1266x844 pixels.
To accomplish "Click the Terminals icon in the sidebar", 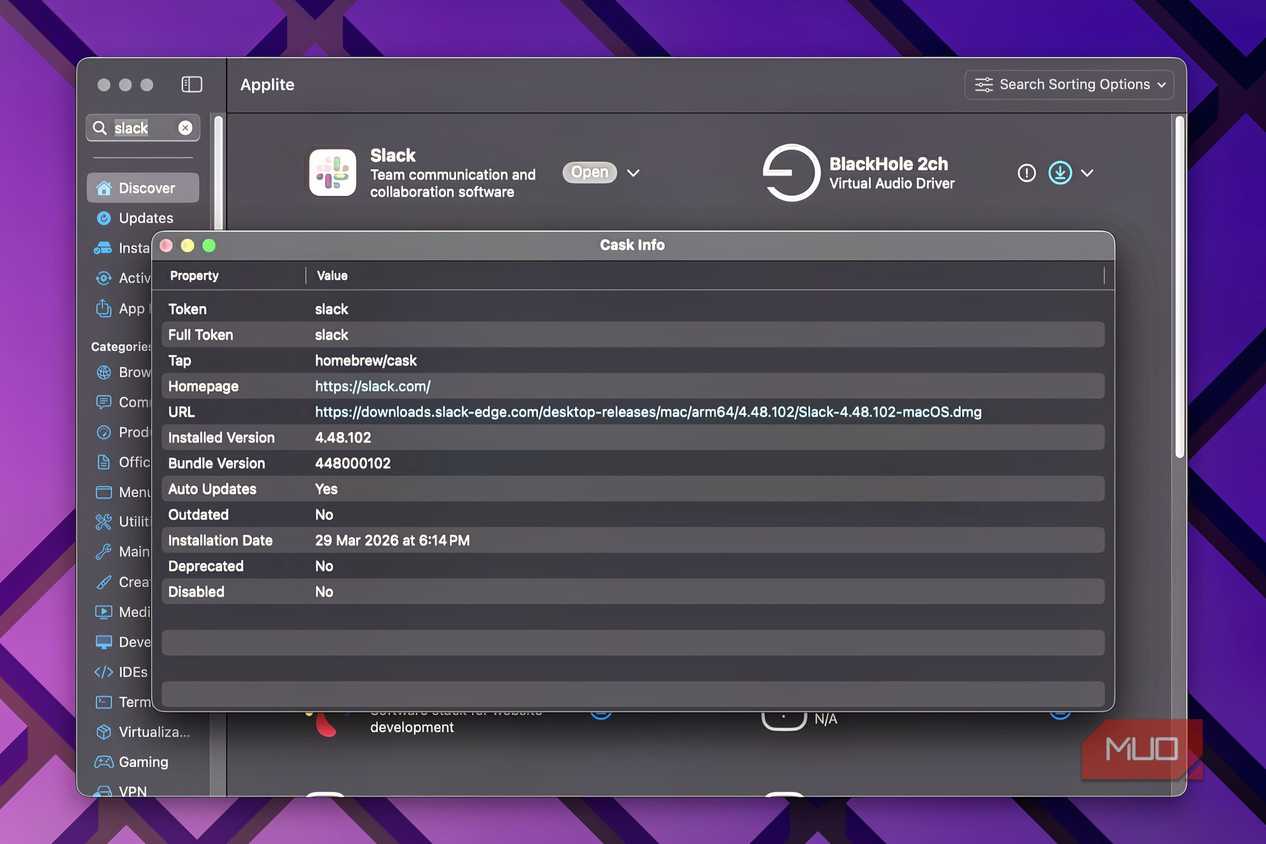I will (x=103, y=702).
